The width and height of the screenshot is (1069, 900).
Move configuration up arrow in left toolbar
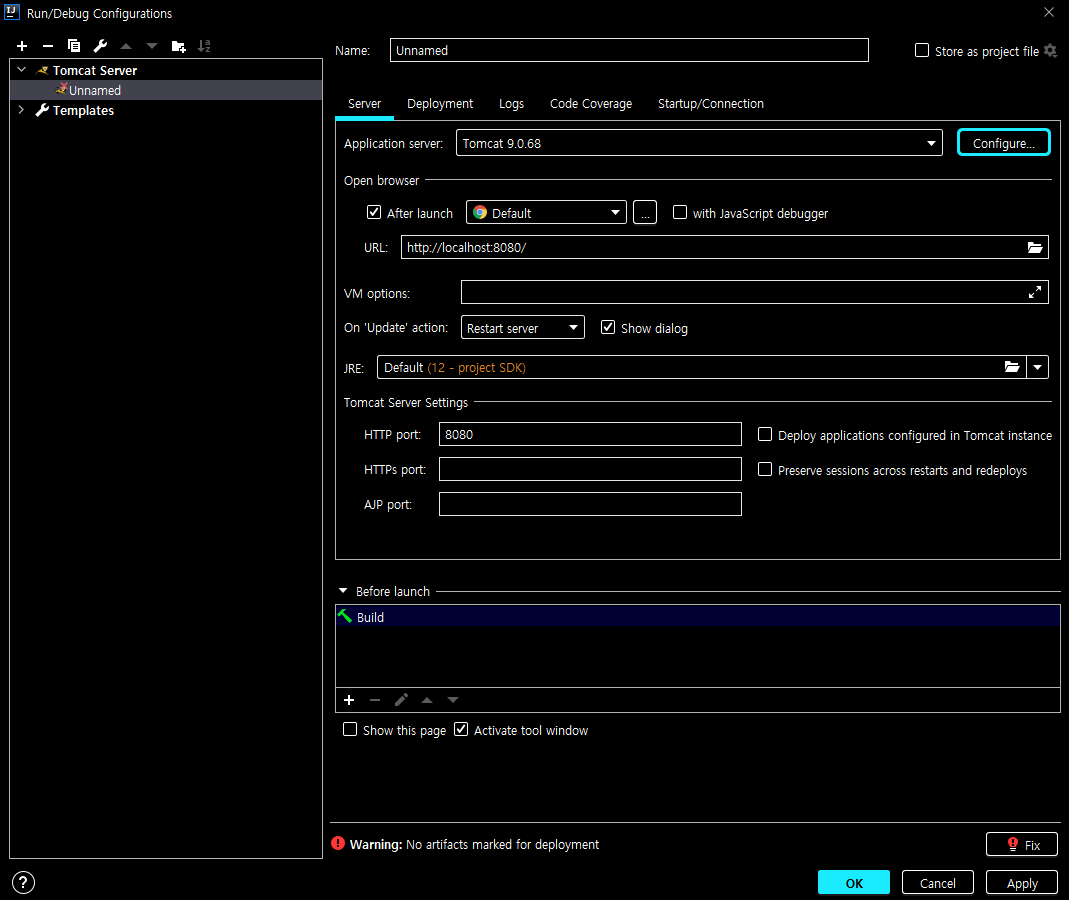(x=126, y=46)
